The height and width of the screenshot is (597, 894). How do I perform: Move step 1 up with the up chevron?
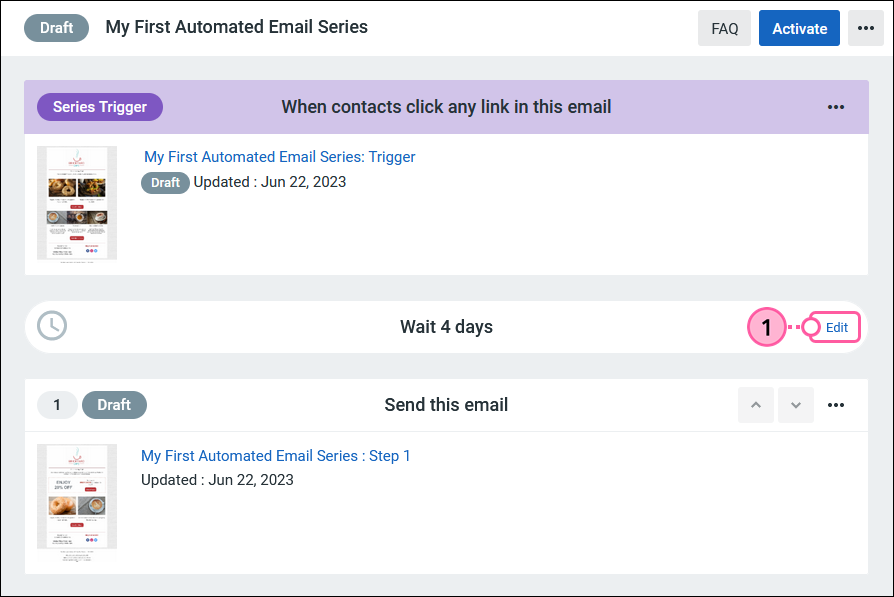pos(755,405)
